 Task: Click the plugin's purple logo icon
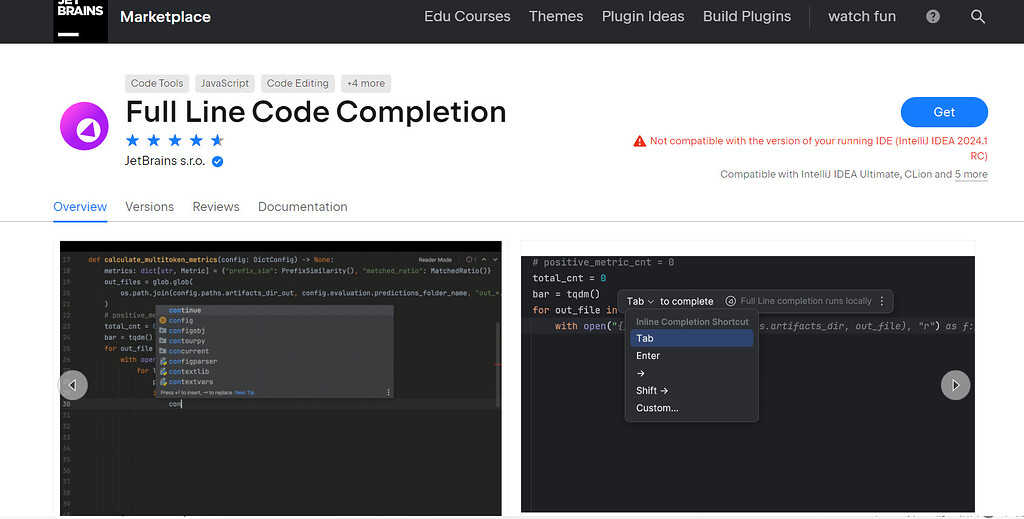(84, 126)
